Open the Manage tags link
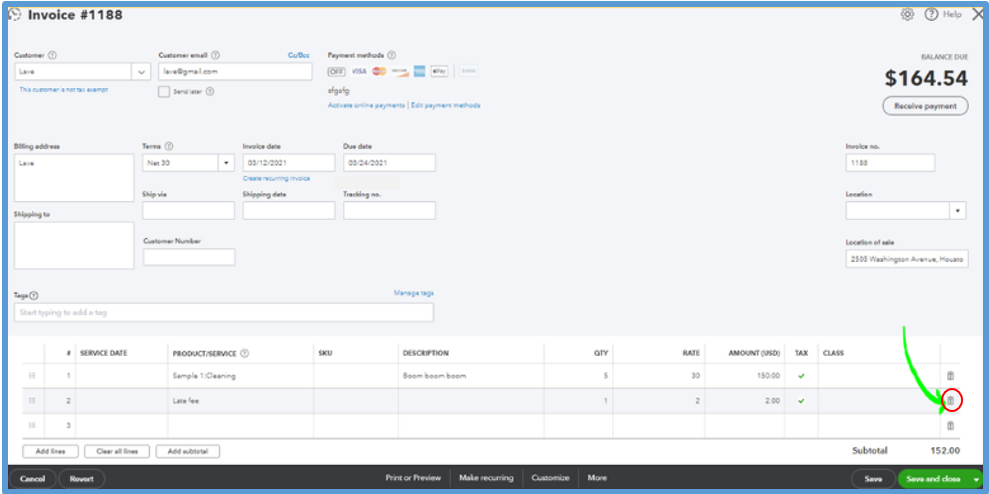Viewport: 989px width, 494px height. coord(414,293)
